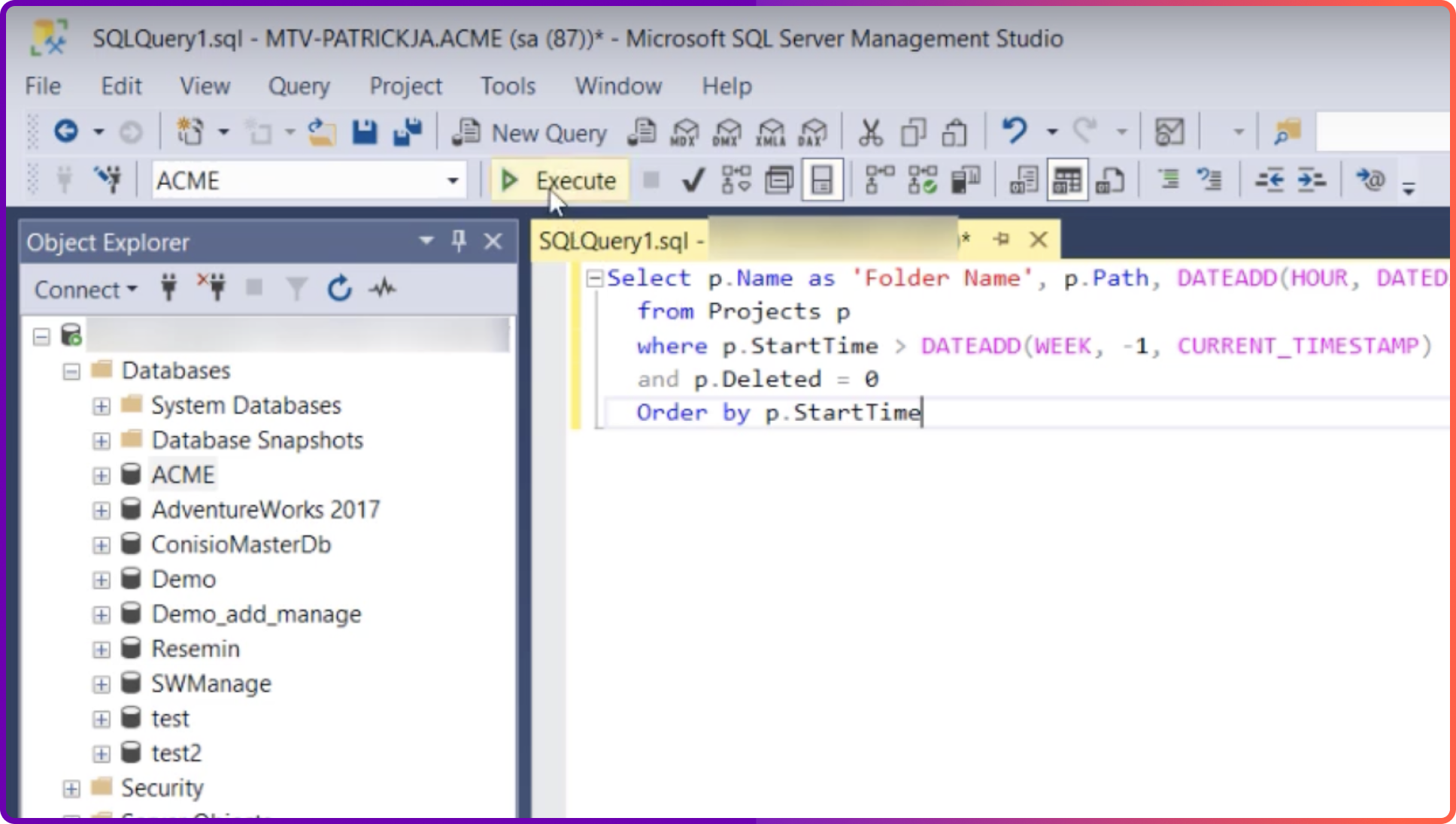1456x824 pixels.
Task: Switch output to Results to Text
Action: 1024,180
